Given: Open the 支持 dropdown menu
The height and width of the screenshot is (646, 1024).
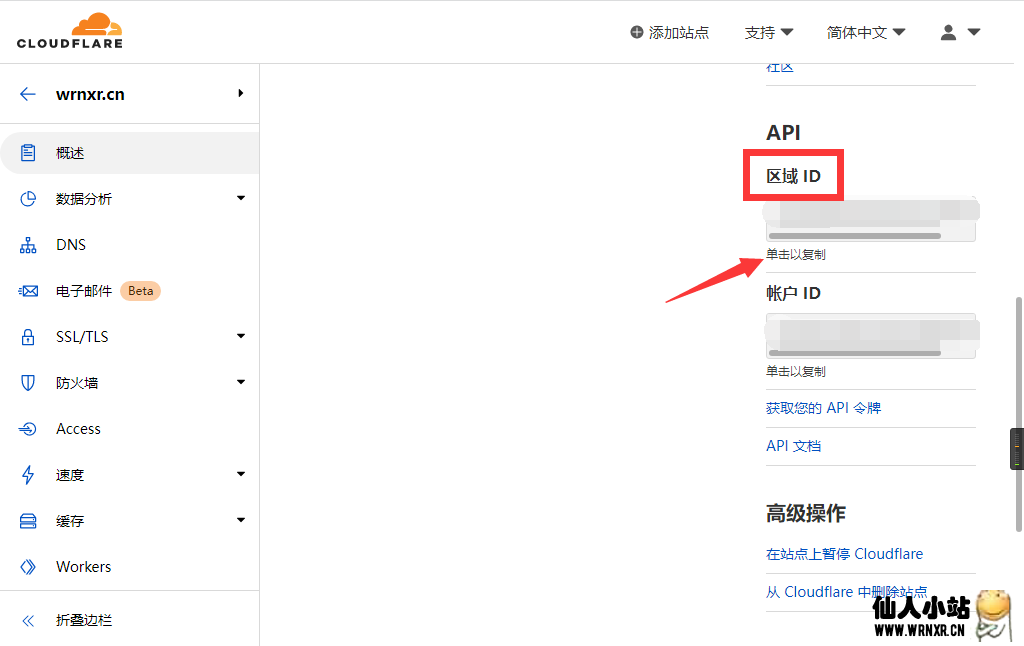Looking at the screenshot, I should tap(769, 32).
